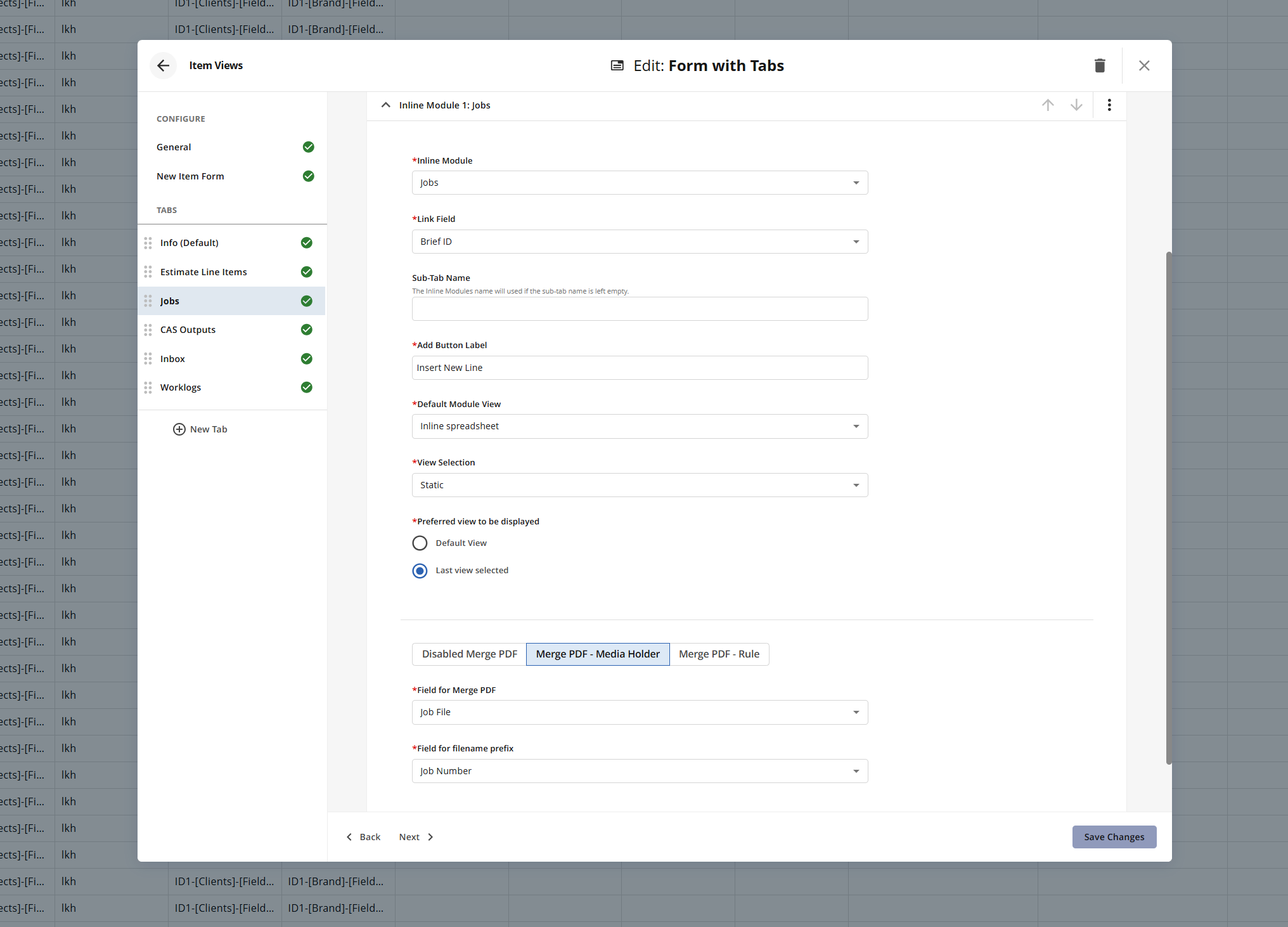Select the Last view selected radio option
Viewport: 1288px width, 927px height.
[420, 571]
